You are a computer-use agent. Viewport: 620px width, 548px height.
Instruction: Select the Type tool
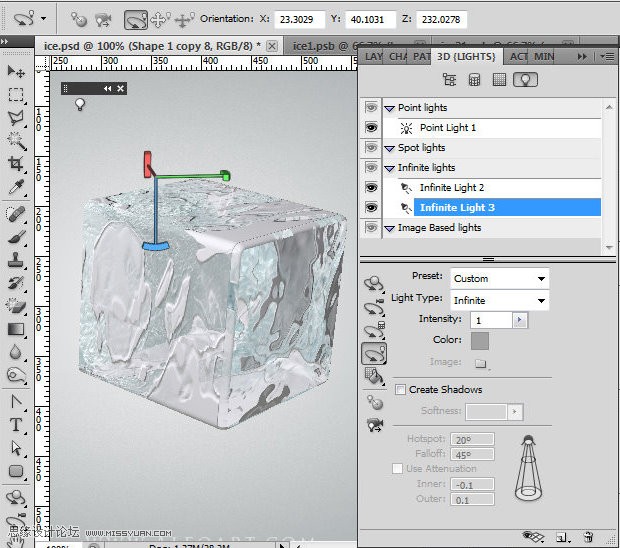click(16, 425)
